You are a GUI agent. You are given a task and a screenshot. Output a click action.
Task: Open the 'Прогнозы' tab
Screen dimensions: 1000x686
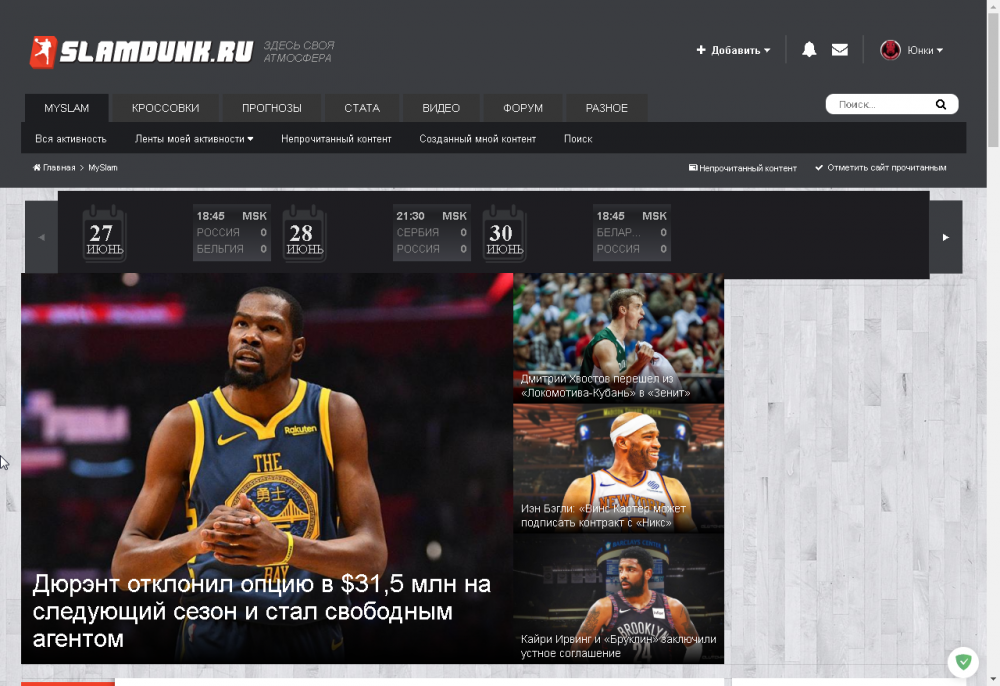click(271, 108)
